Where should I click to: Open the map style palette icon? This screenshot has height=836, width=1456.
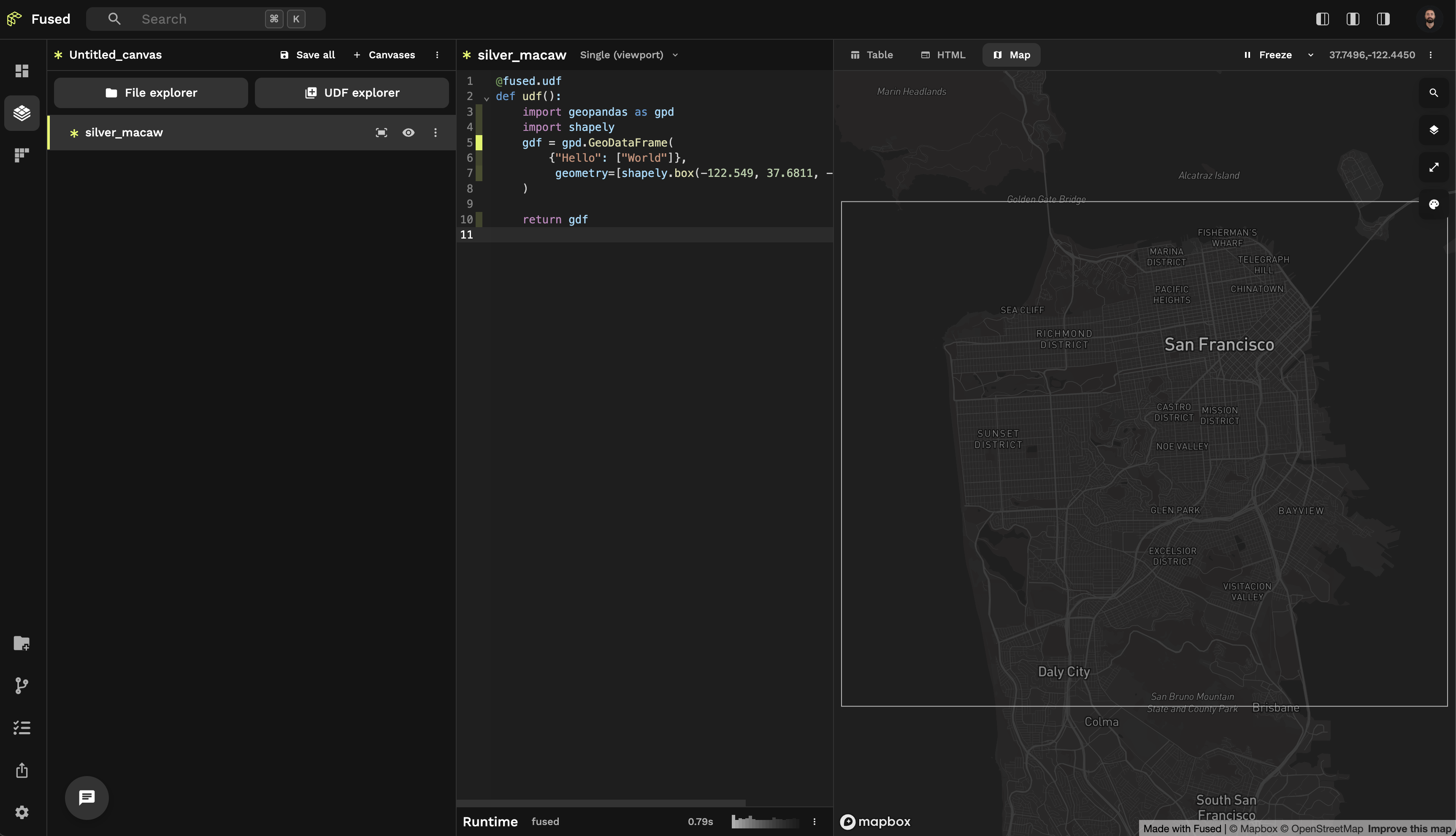point(1434,204)
